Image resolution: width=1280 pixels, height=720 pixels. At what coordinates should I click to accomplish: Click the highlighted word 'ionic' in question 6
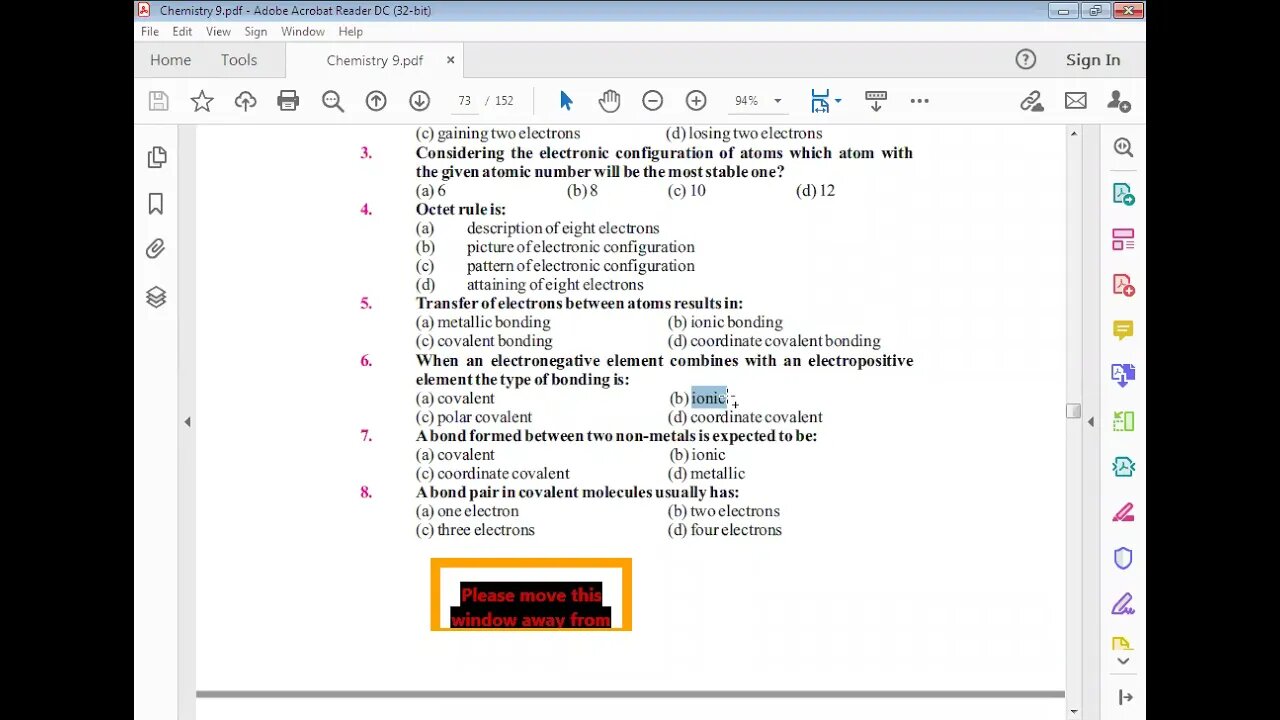click(708, 398)
